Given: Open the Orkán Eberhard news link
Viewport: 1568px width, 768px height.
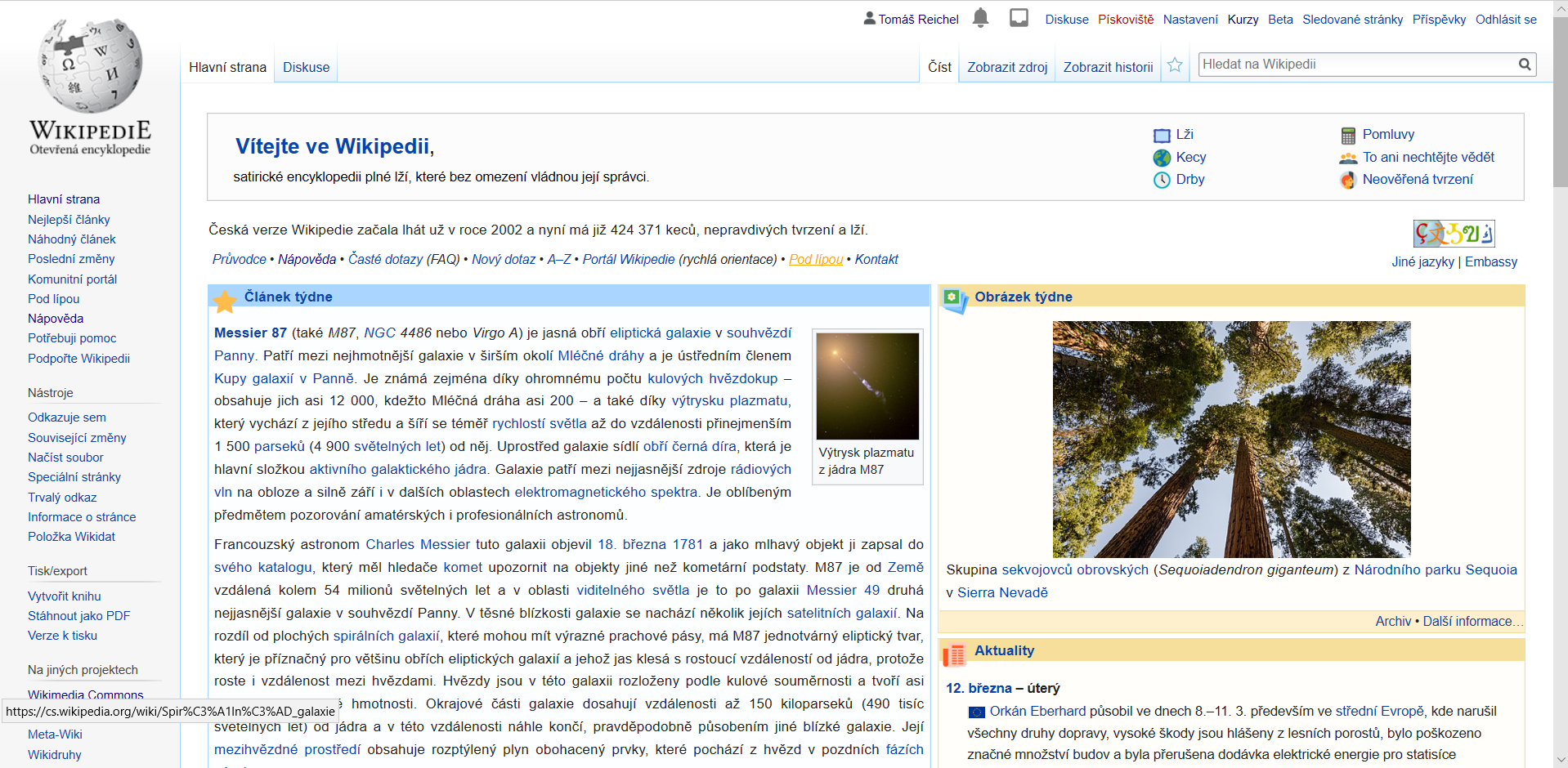Looking at the screenshot, I should pos(1038,712).
